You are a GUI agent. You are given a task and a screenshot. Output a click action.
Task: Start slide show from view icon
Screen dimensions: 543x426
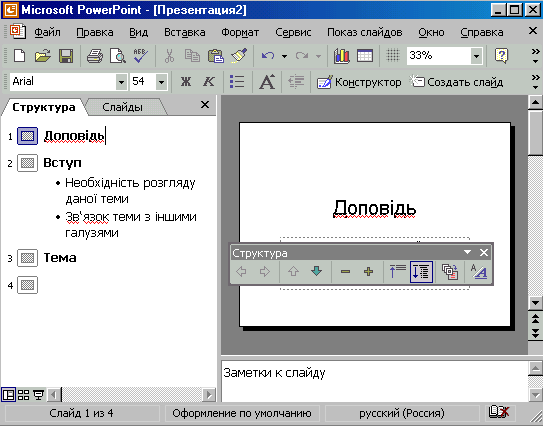coord(38,395)
